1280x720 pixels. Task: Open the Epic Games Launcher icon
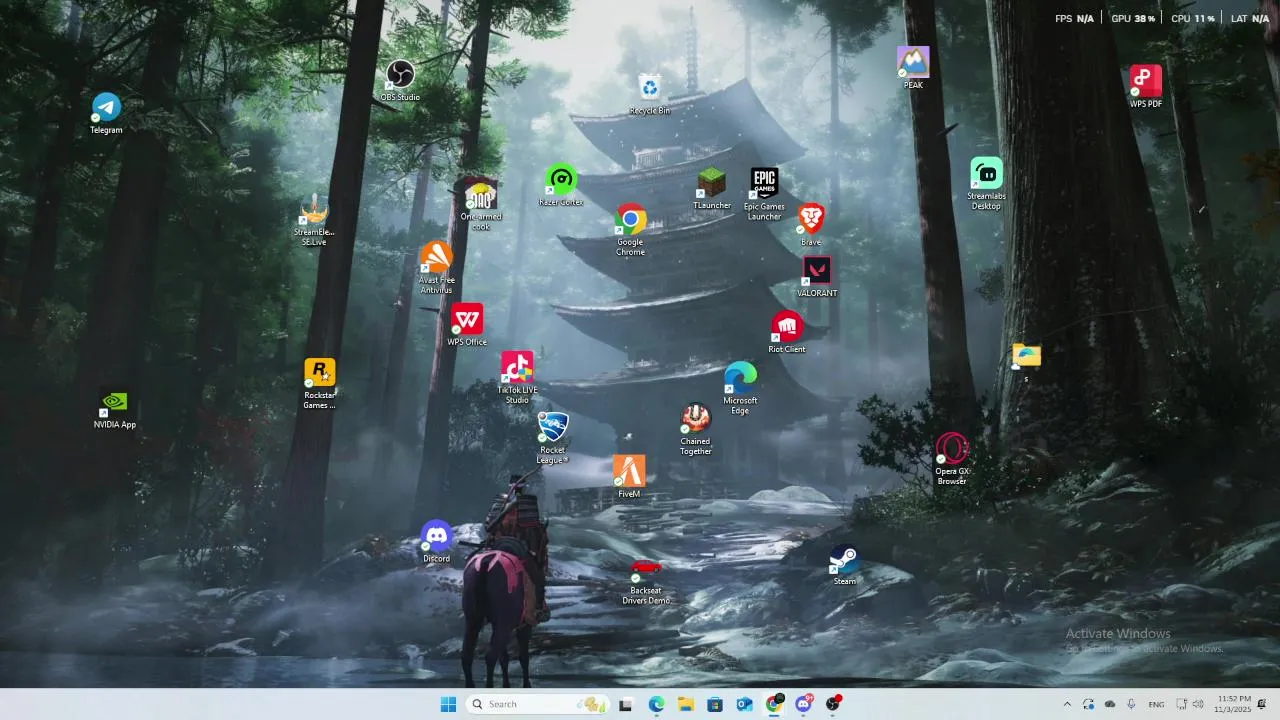[x=764, y=195]
